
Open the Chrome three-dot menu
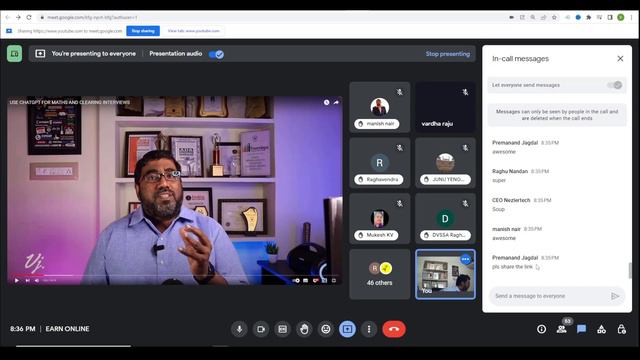click(x=631, y=18)
